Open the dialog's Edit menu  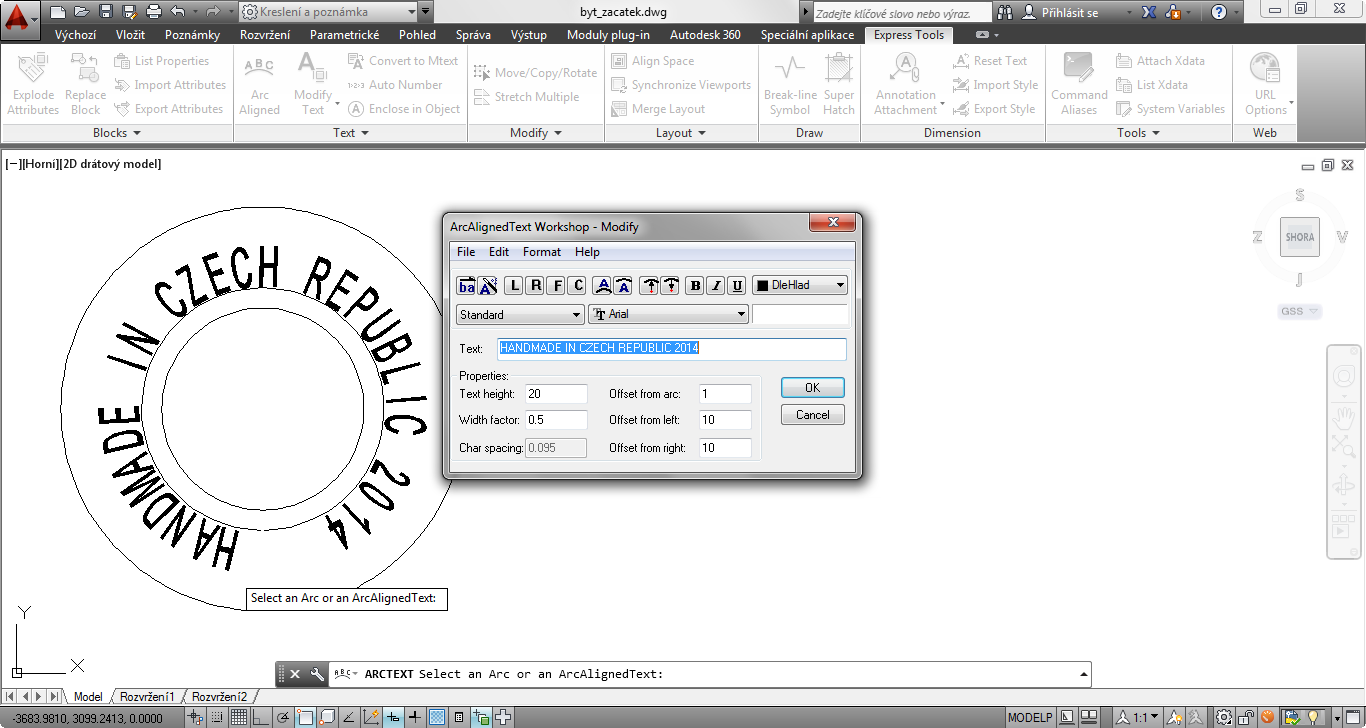click(499, 252)
